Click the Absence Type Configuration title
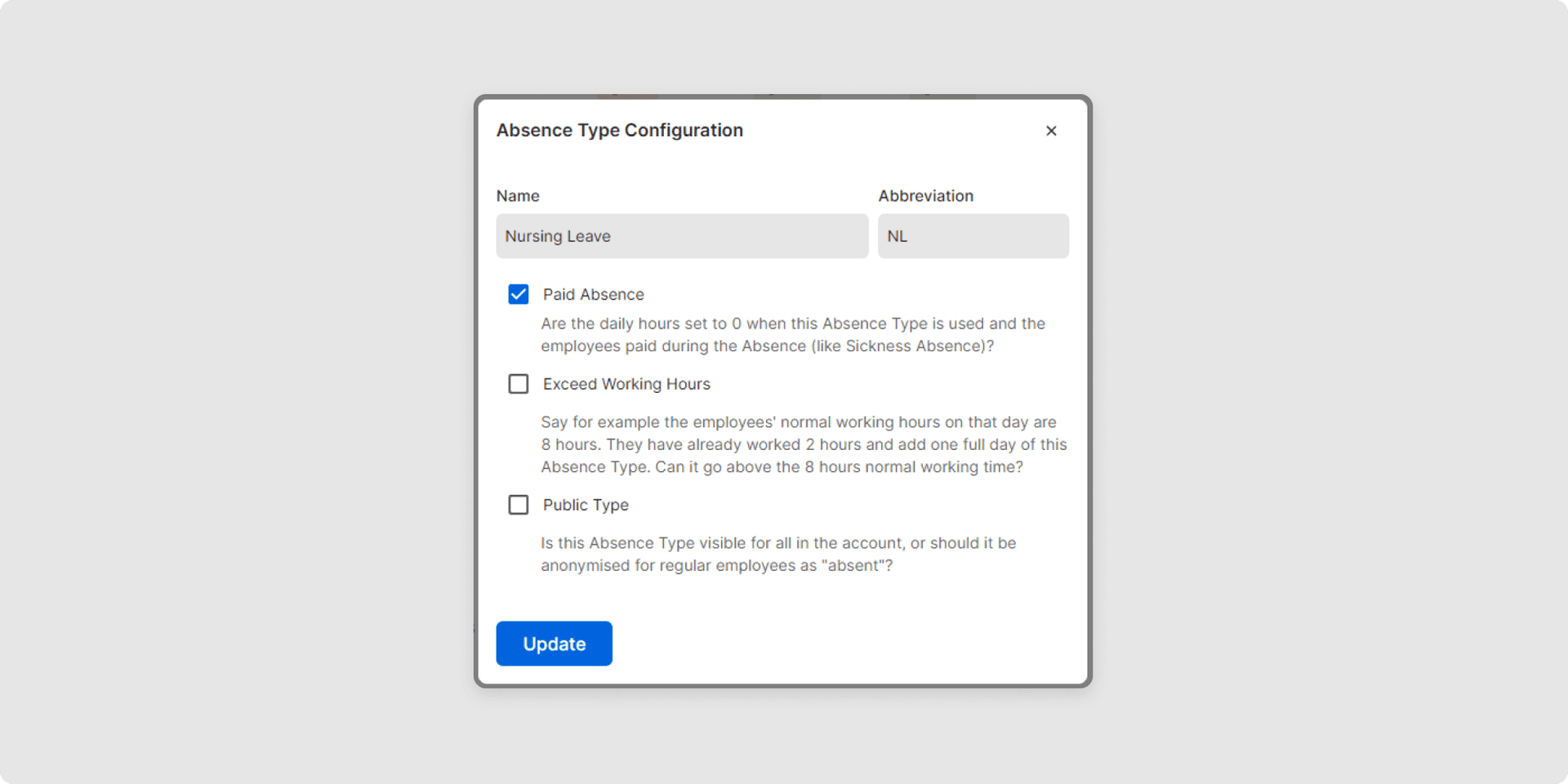The height and width of the screenshot is (784, 1568). (x=619, y=131)
